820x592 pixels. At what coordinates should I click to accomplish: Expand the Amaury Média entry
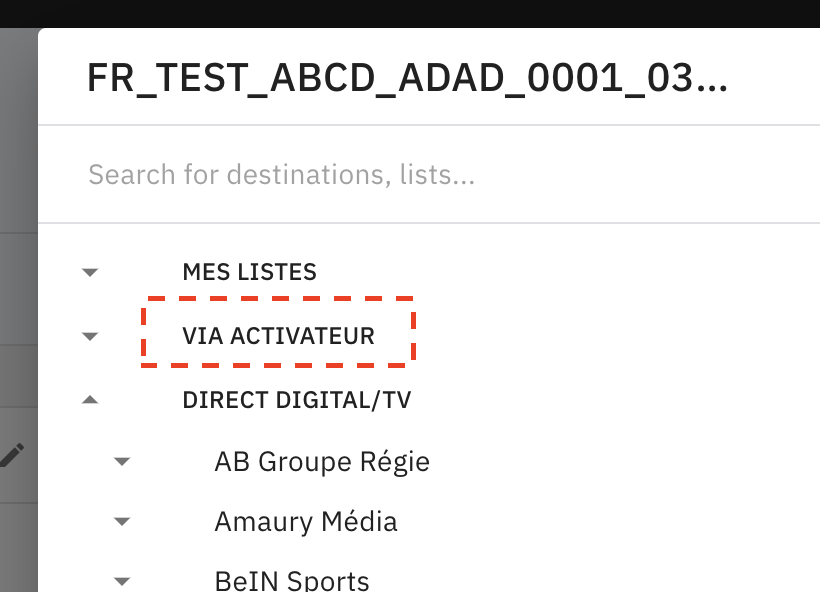(122, 521)
